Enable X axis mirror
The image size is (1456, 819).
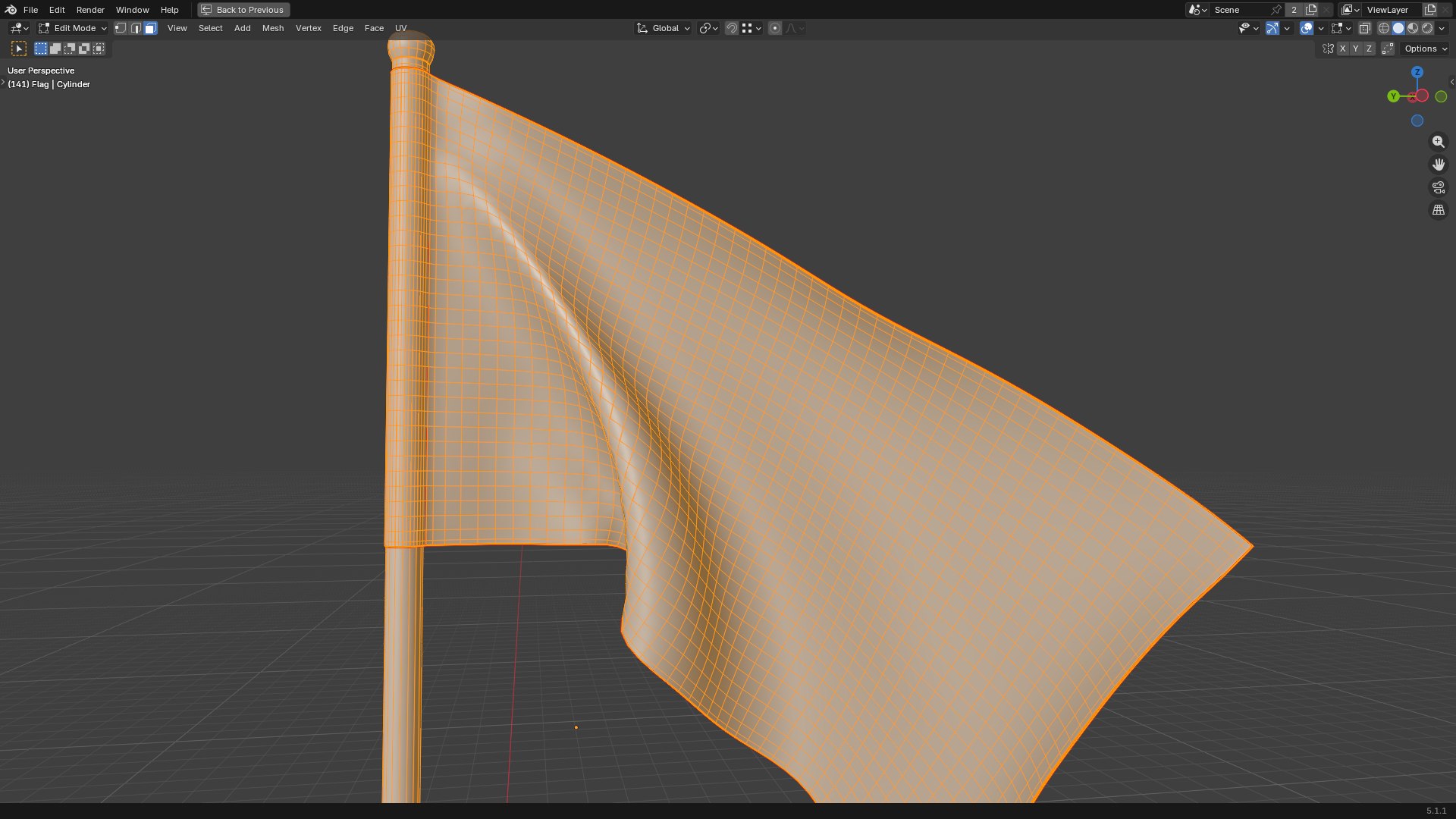point(1343,49)
